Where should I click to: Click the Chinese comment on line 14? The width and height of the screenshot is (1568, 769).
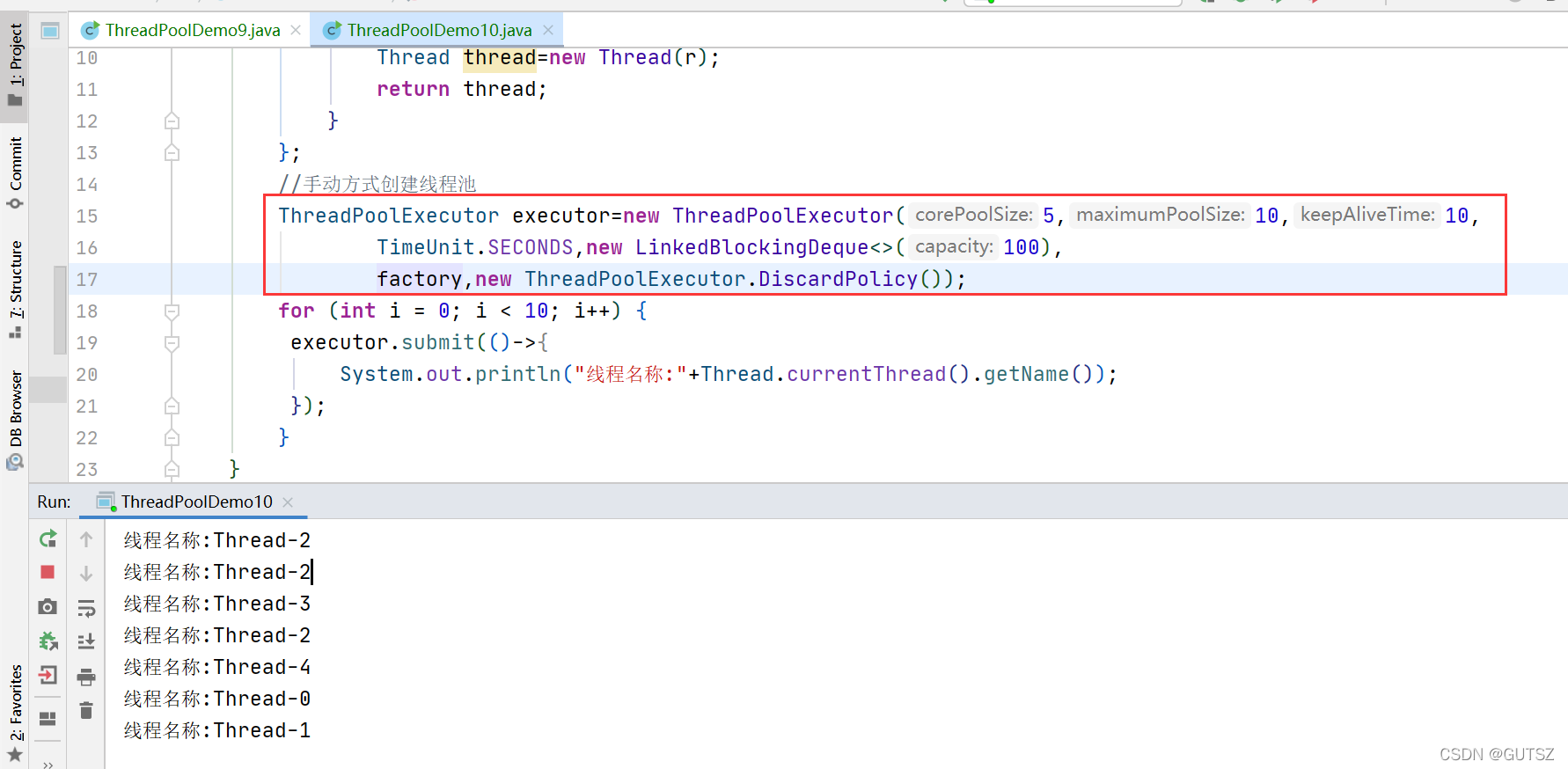[377, 184]
